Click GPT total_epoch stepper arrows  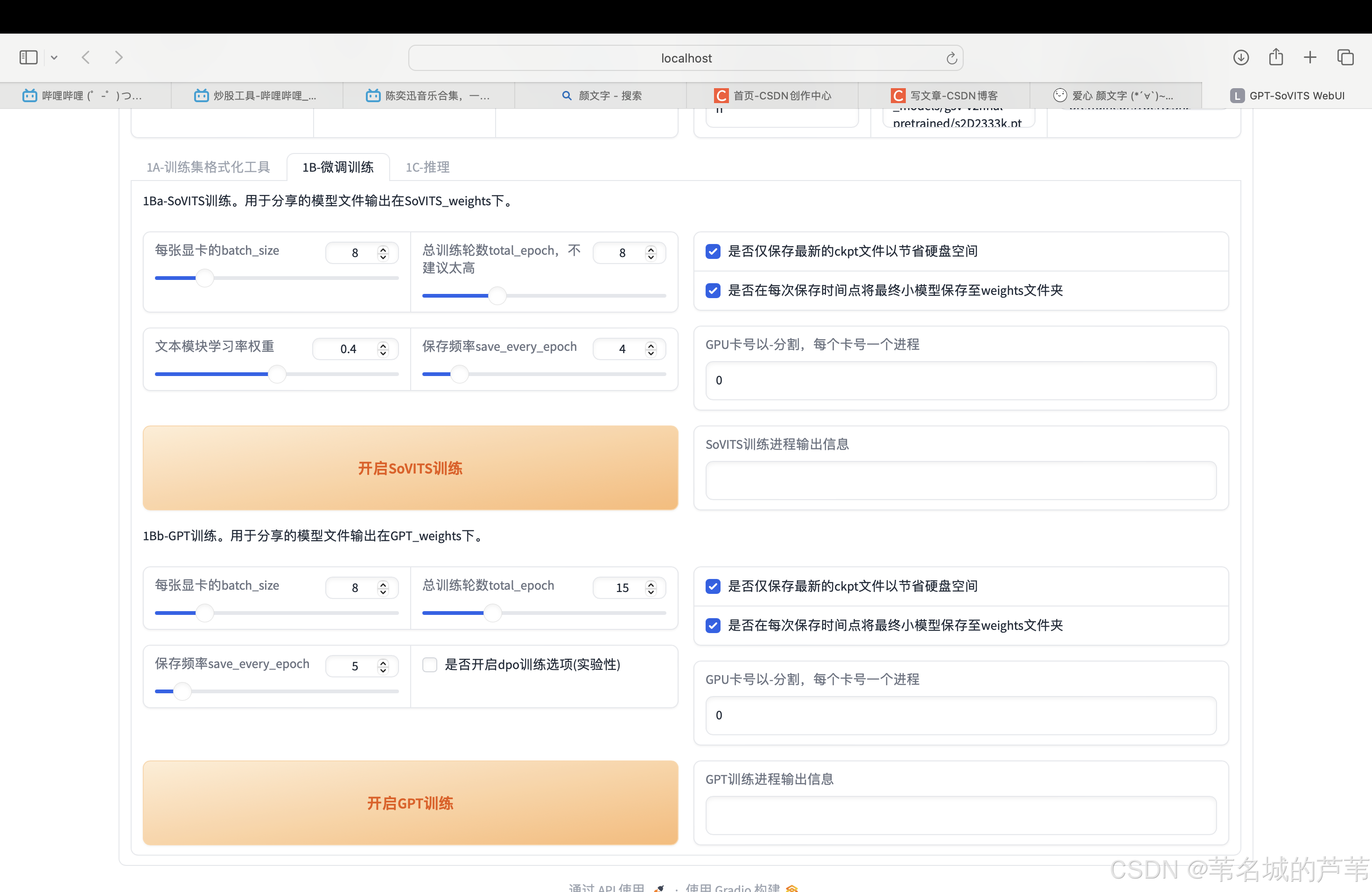651,588
